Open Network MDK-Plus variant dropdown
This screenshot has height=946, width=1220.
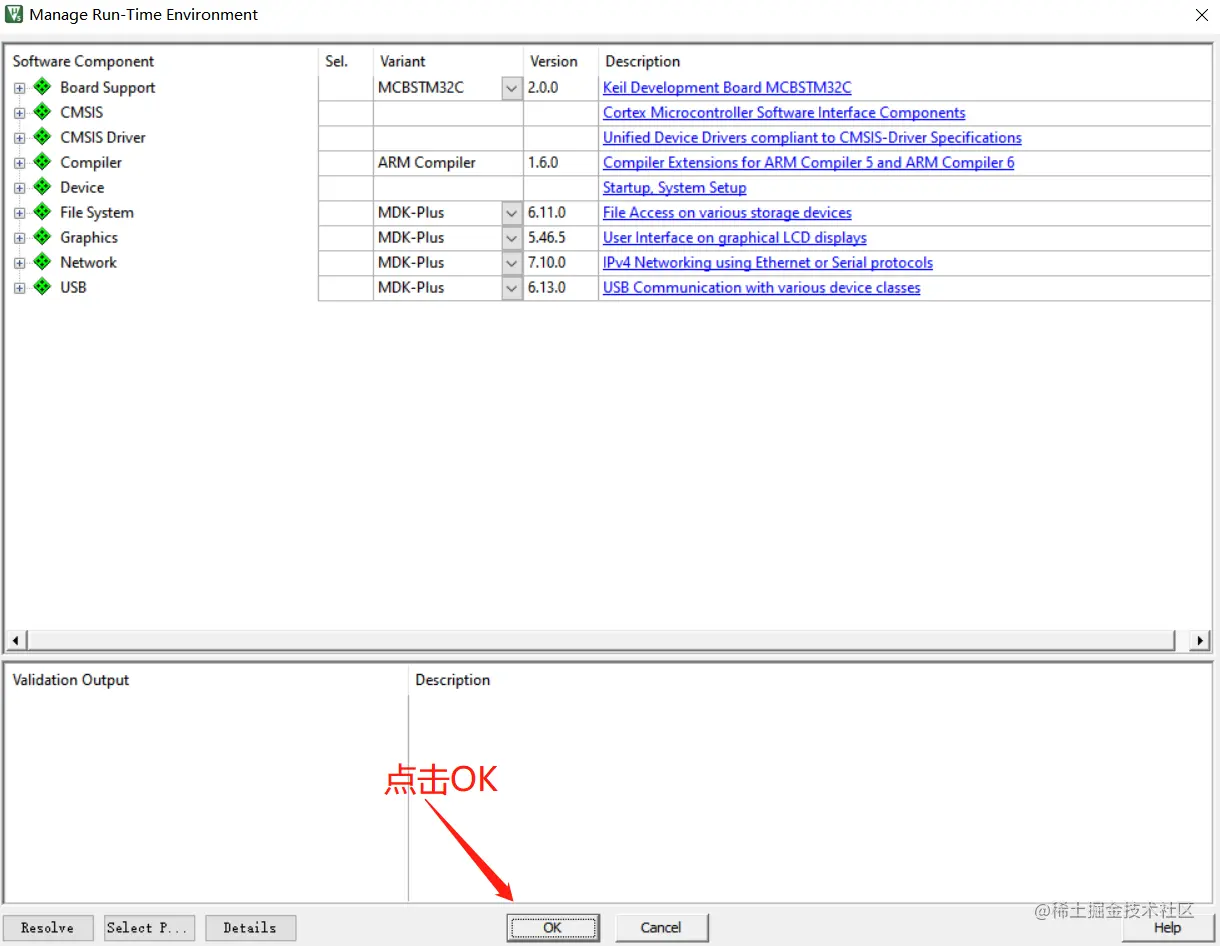512,263
